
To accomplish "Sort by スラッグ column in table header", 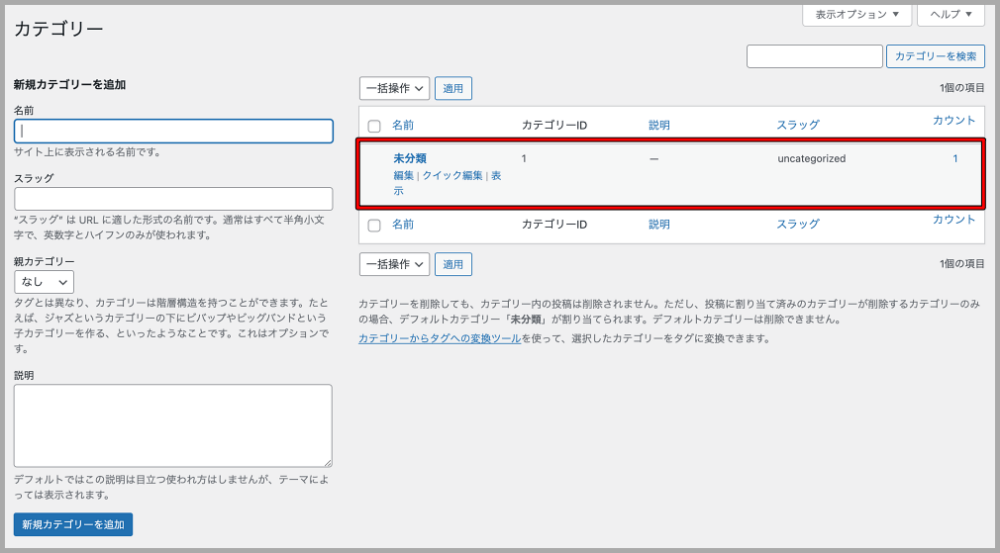I will [797, 125].
